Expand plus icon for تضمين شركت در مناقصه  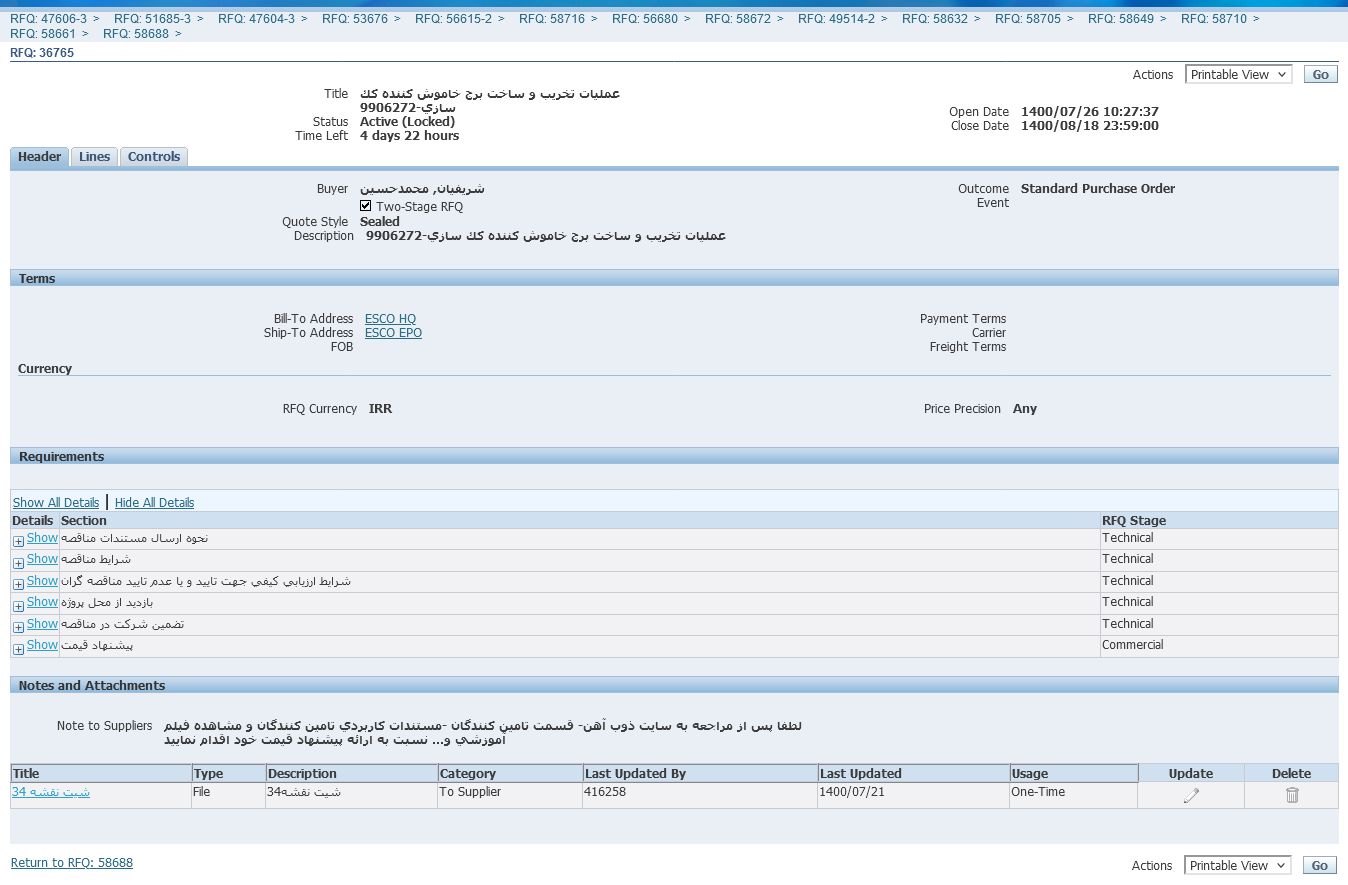click(18, 627)
